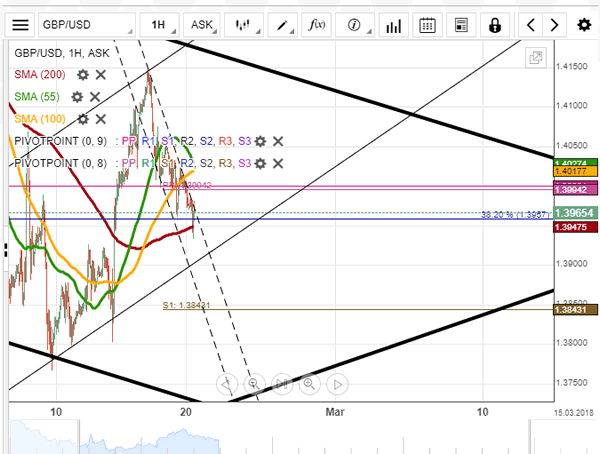Open the GBP/USD instrument dropdown

(87, 24)
